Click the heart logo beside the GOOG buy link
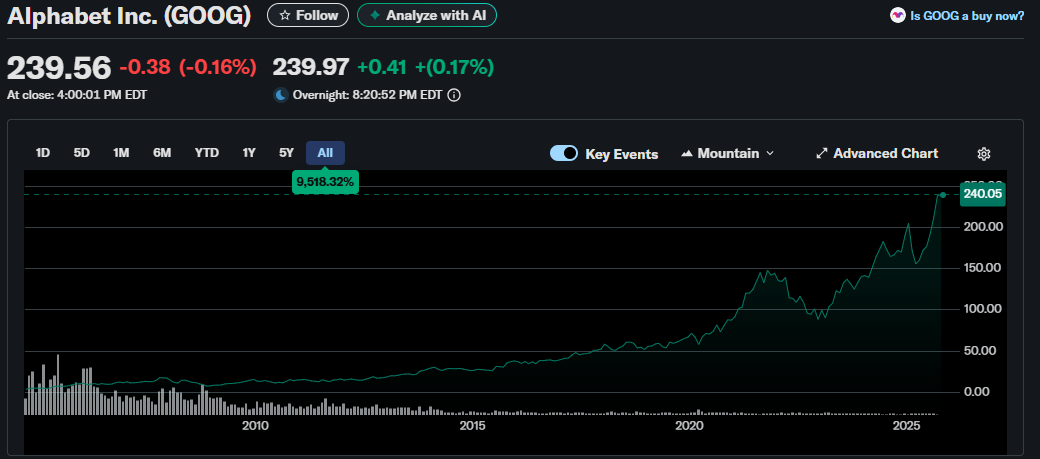Viewport: 1040px width, 459px height. click(x=897, y=16)
